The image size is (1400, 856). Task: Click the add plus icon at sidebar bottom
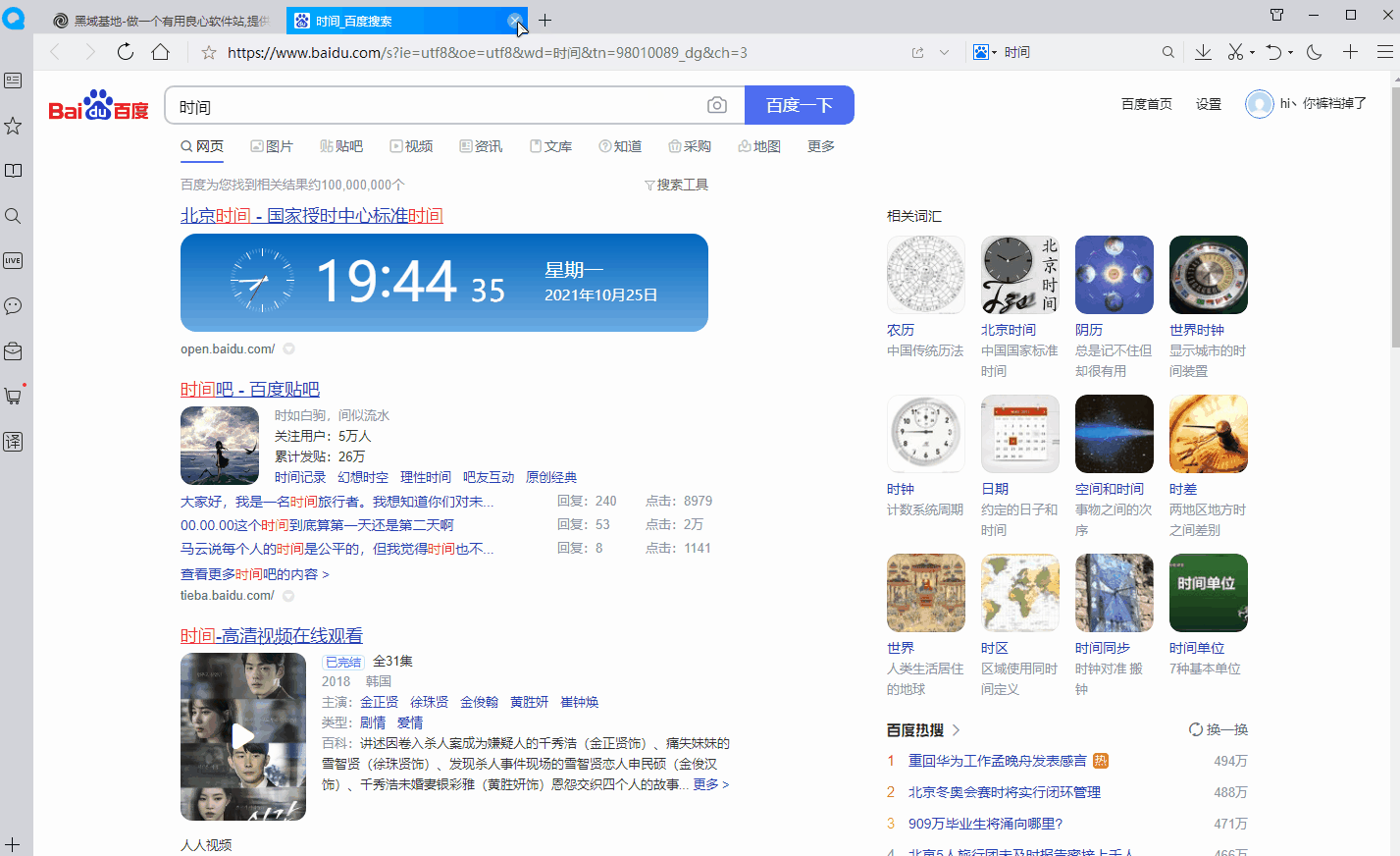(13, 844)
